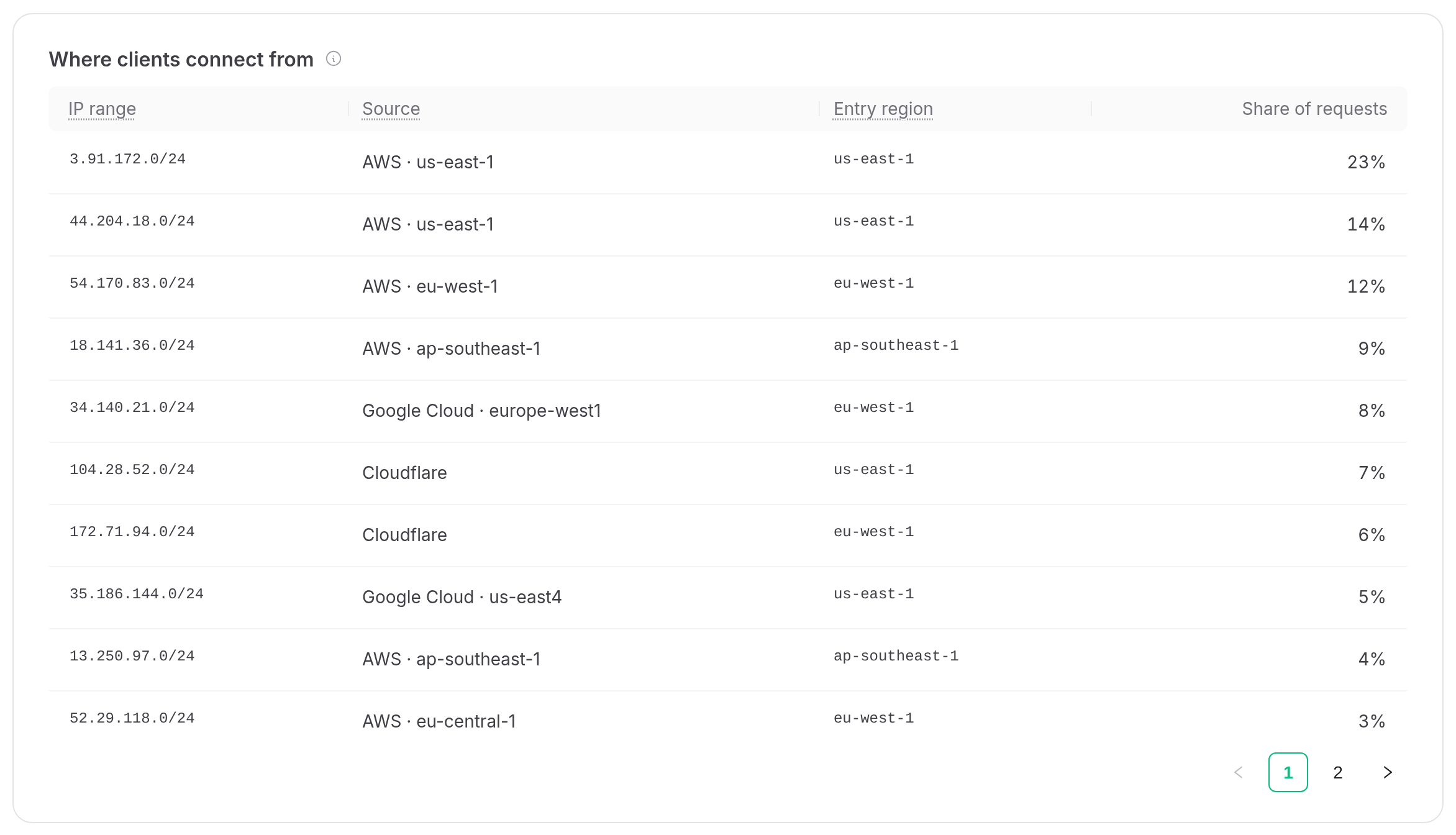Image resolution: width=1456 pixels, height=835 pixels.
Task: Click entry region us-east-1 in Cloudflare 7% row
Action: click(874, 470)
